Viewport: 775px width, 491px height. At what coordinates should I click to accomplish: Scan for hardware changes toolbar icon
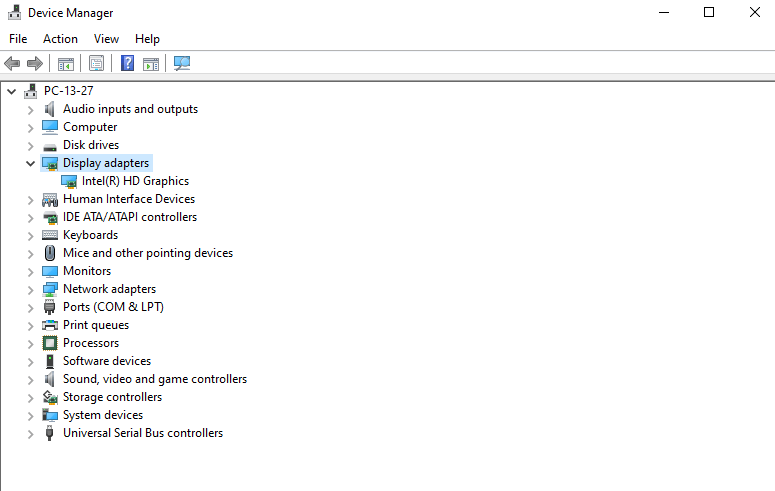[x=182, y=64]
